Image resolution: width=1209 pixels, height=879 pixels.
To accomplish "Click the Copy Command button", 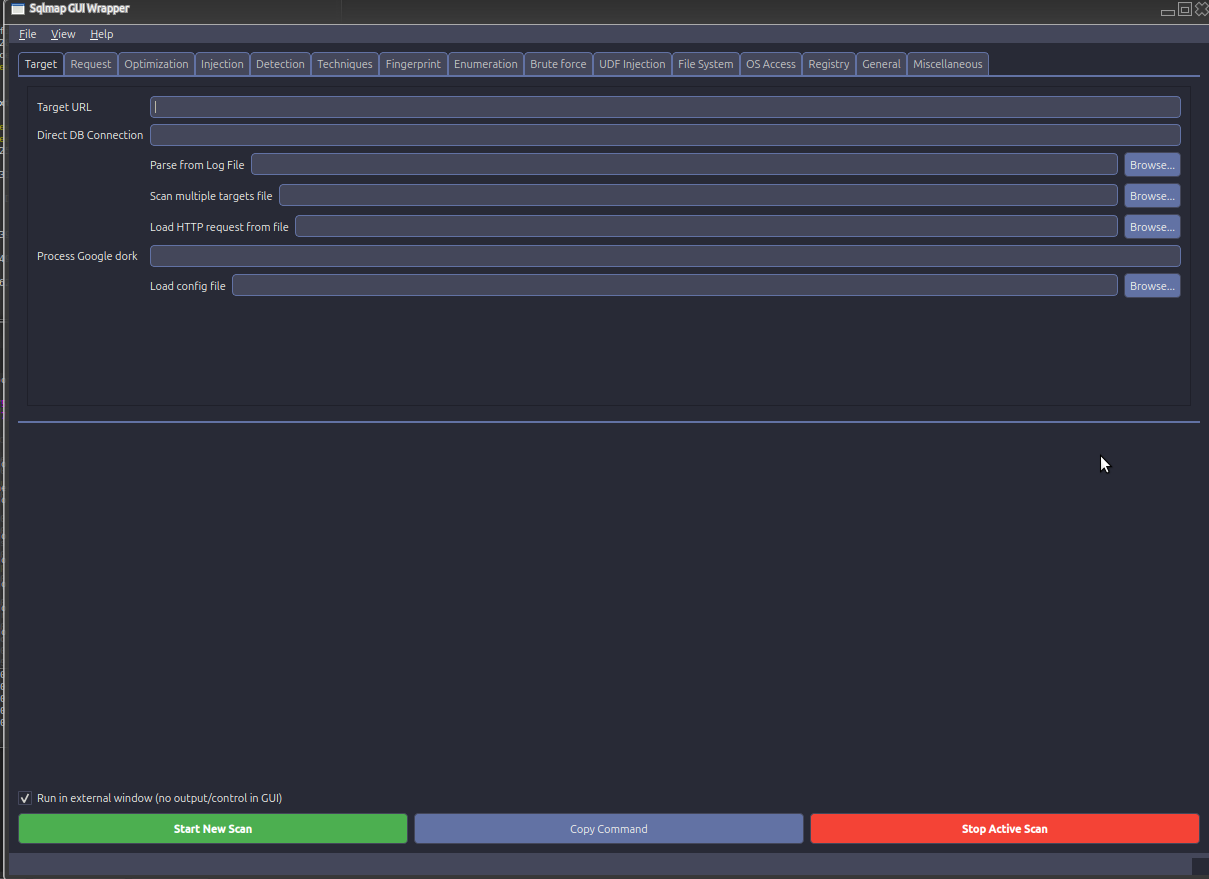I will point(609,828).
